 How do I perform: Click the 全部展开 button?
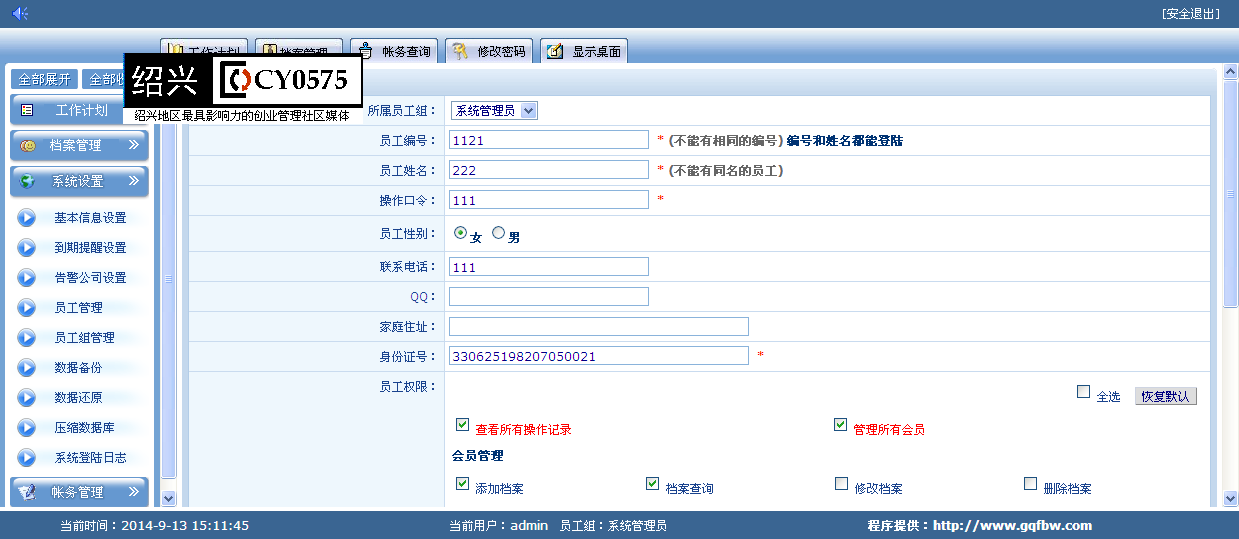click(45, 79)
